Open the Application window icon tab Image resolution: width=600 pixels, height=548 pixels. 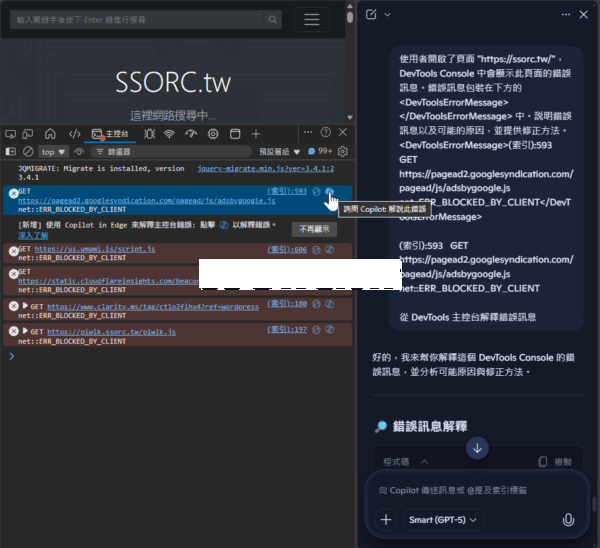click(235, 134)
